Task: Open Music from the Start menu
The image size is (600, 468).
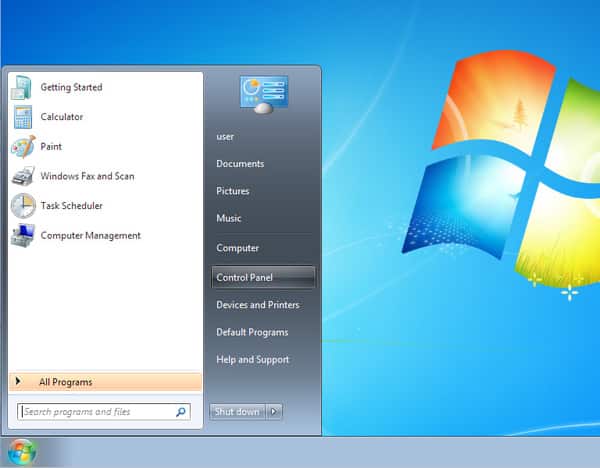Action: click(x=229, y=218)
